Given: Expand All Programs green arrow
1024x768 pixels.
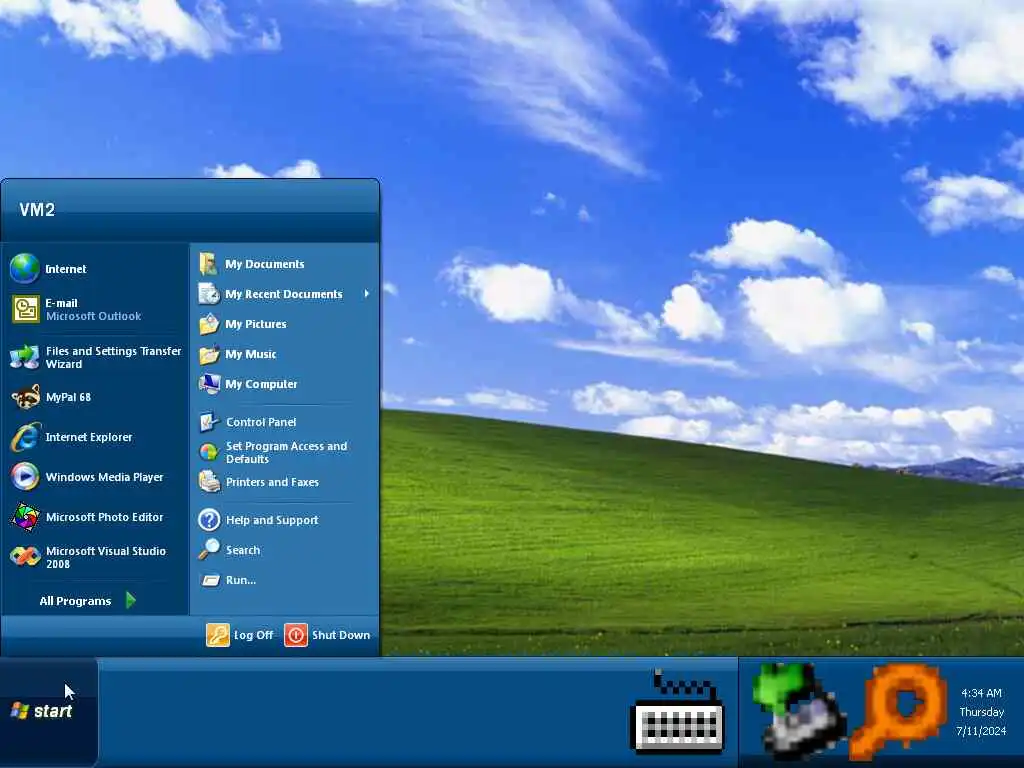Looking at the screenshot, I should [131, 600].
